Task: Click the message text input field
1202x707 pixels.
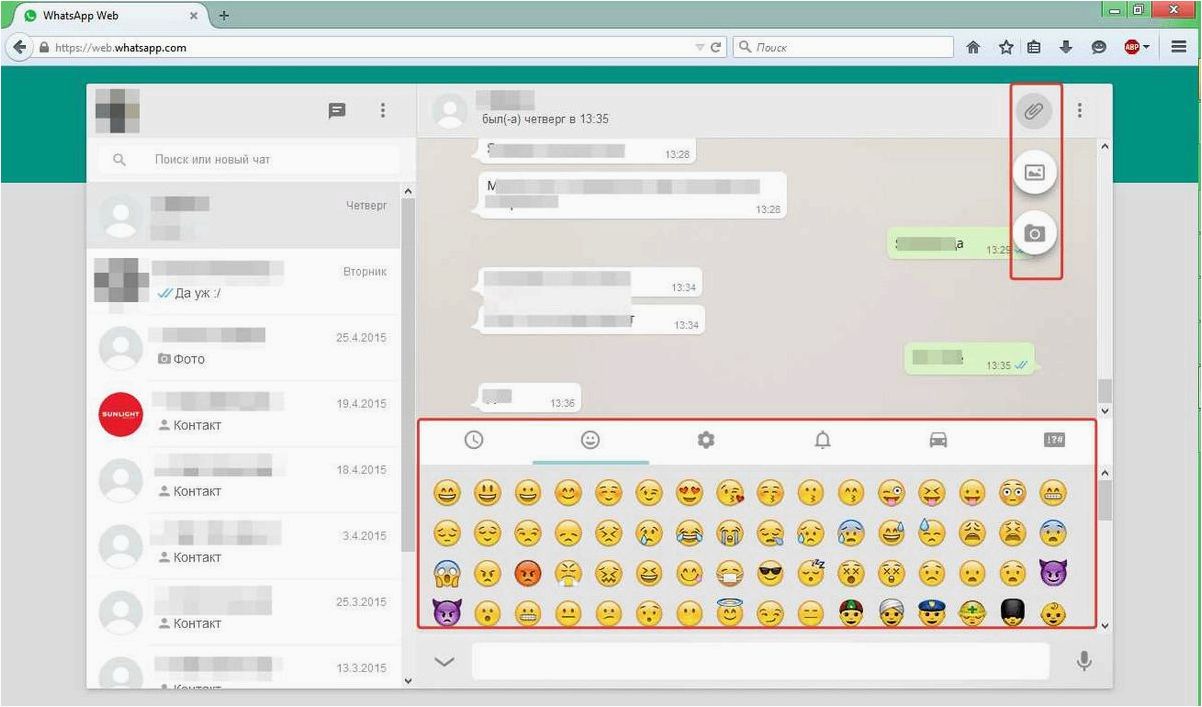Action: 760,661
